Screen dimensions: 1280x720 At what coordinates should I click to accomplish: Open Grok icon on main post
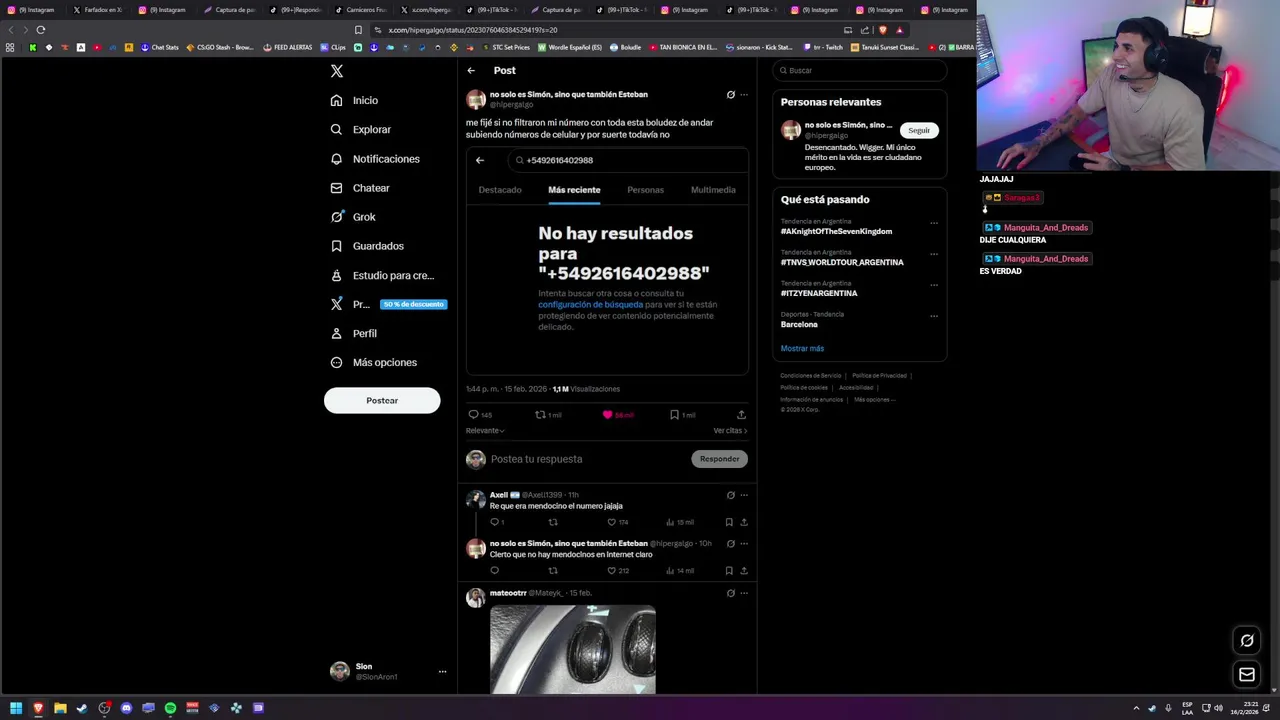[x=730, y=95]
